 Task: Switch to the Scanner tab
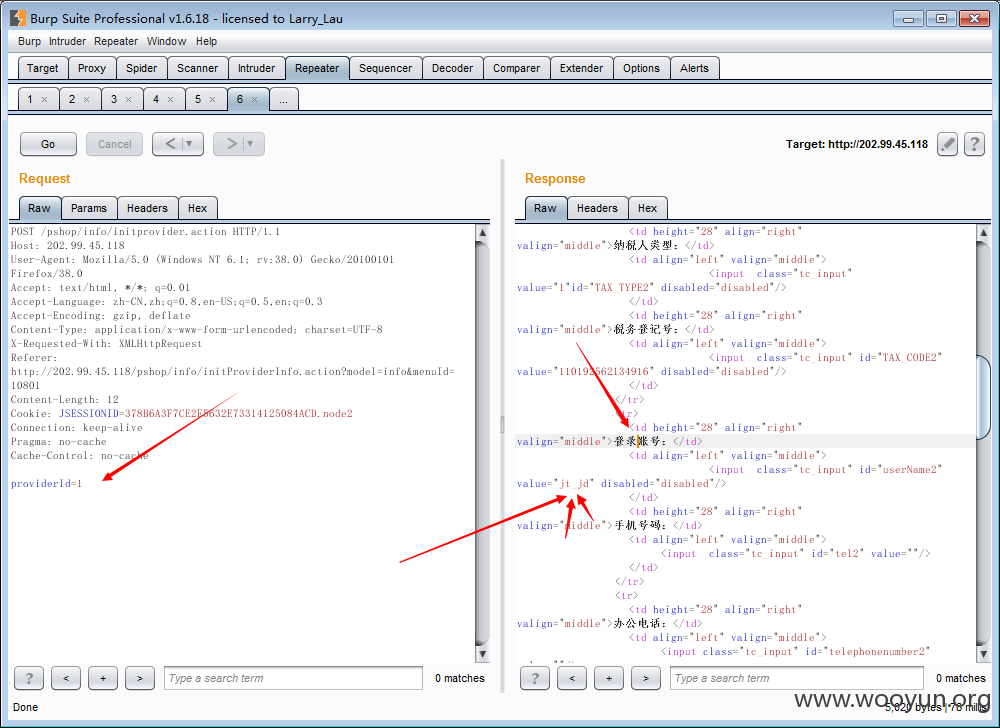point(198,68)
